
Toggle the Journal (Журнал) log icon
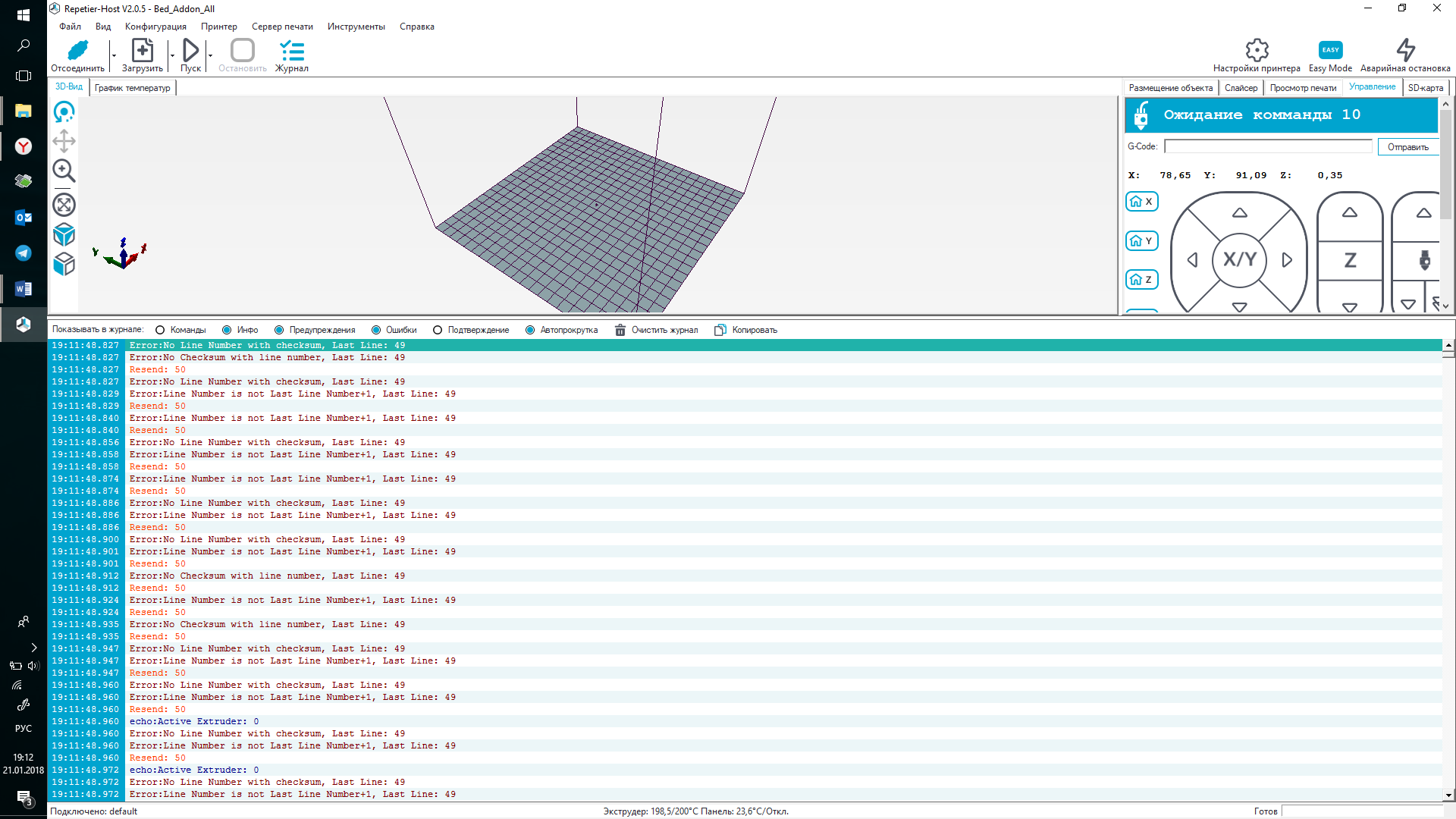(291, 51)
